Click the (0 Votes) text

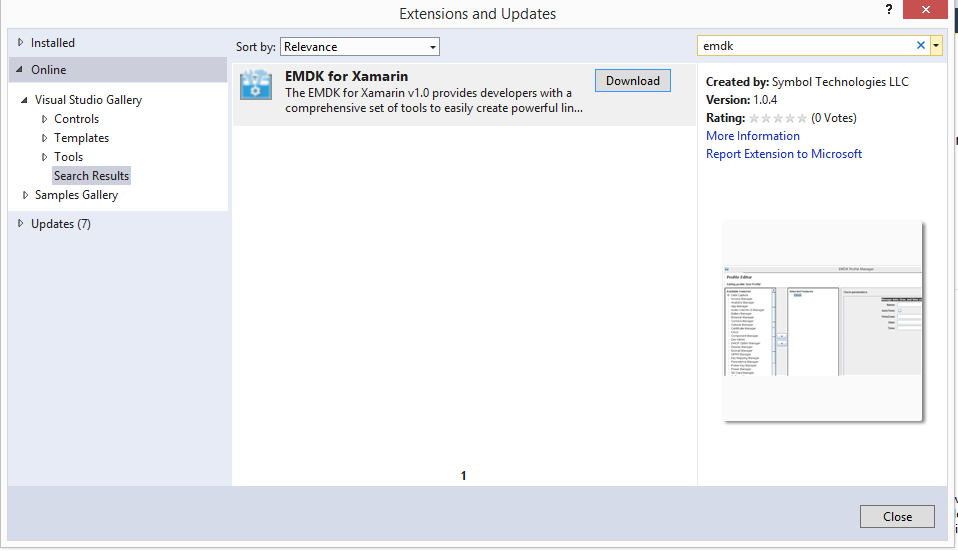coord(833,118)
